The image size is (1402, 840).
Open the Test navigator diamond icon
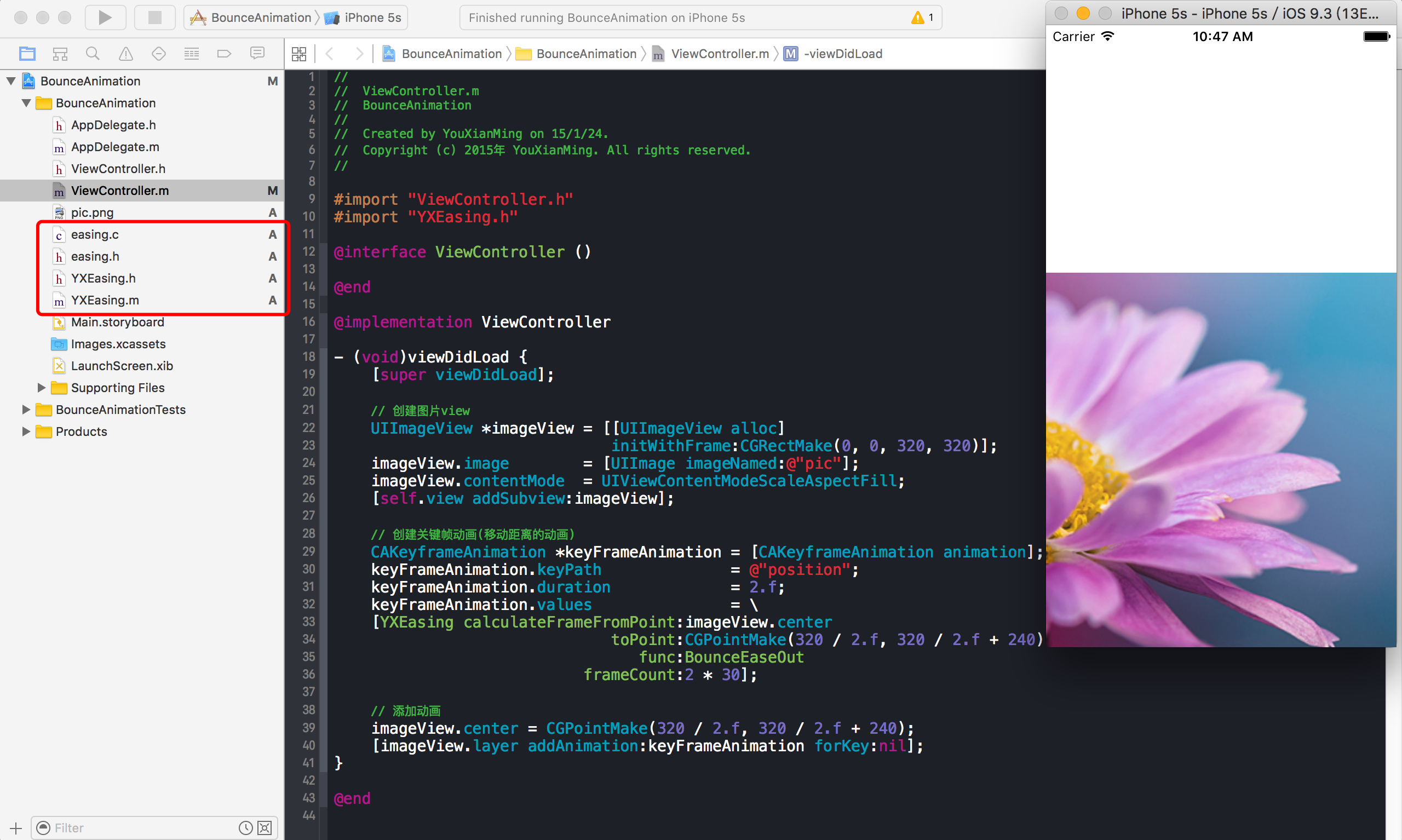[158, 54]
